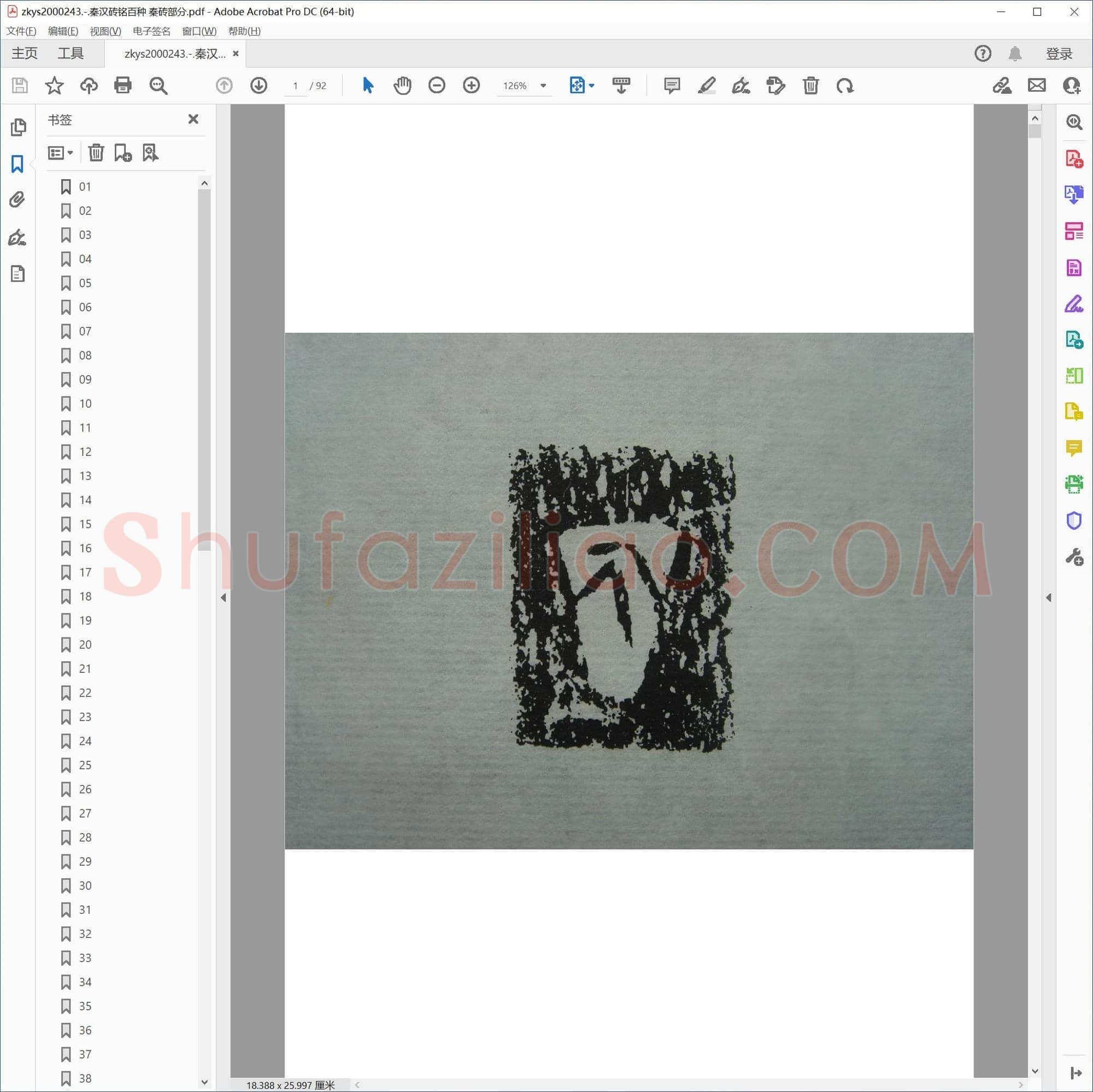The height and width of the screenshot is (1092, 1093).
Task: Open the 窗口 menu
Action: (199, 31)
